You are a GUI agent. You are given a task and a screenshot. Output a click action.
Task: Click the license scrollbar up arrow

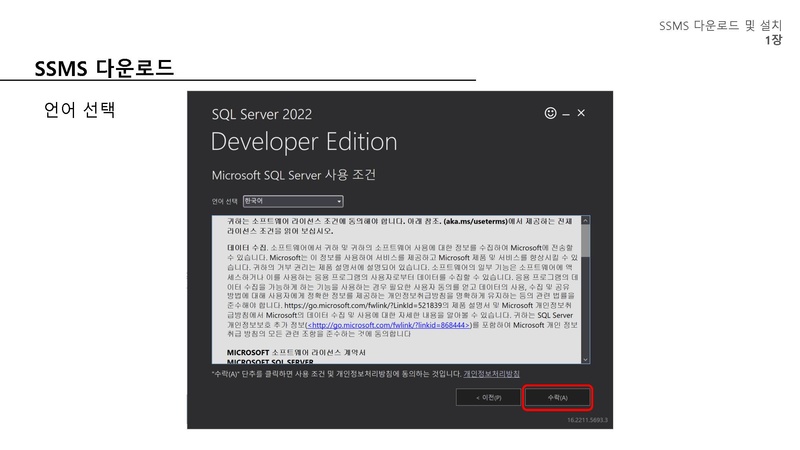coord(586,220)
